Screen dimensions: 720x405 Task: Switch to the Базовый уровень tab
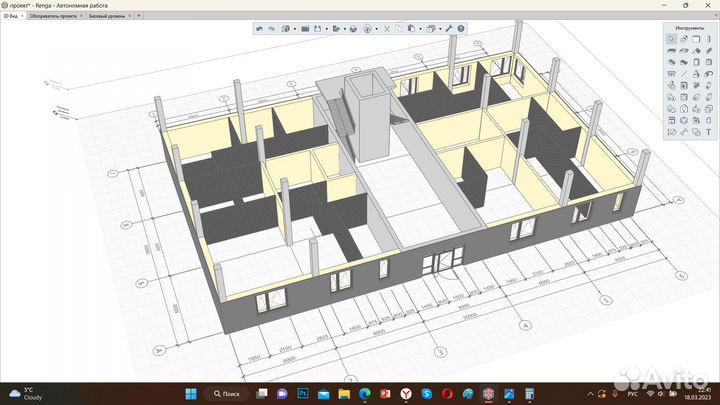(x=106, y=17)
